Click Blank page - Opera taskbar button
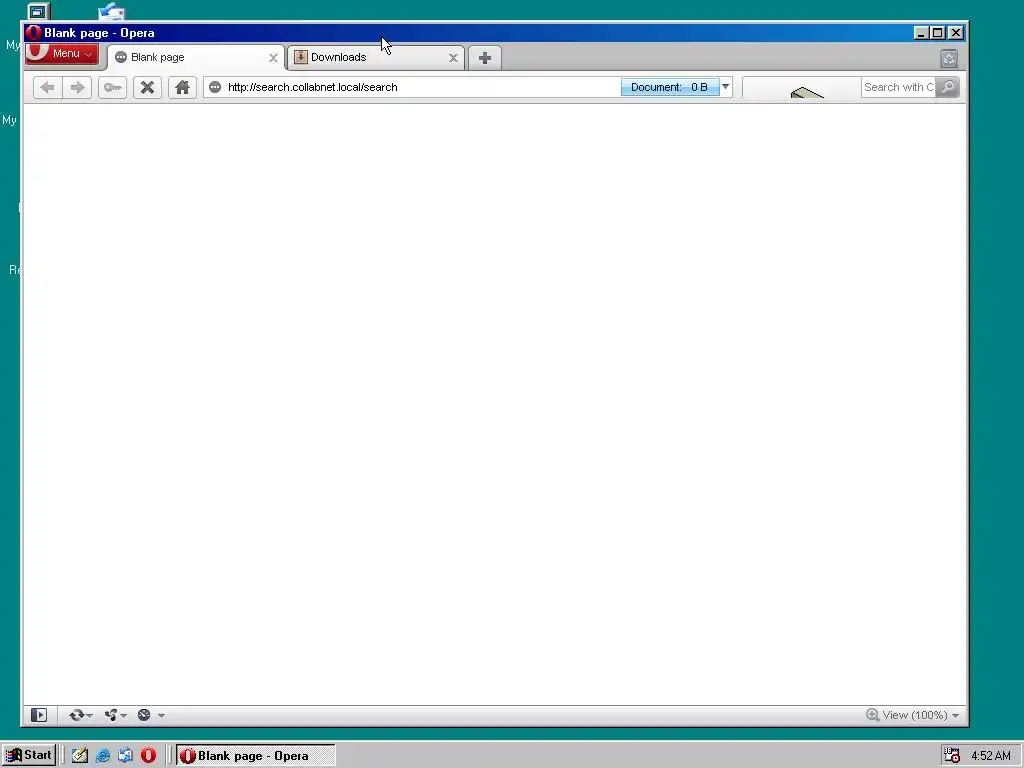Image resolution: width=1024 pixels, height=768 pixels. point(256,756)
